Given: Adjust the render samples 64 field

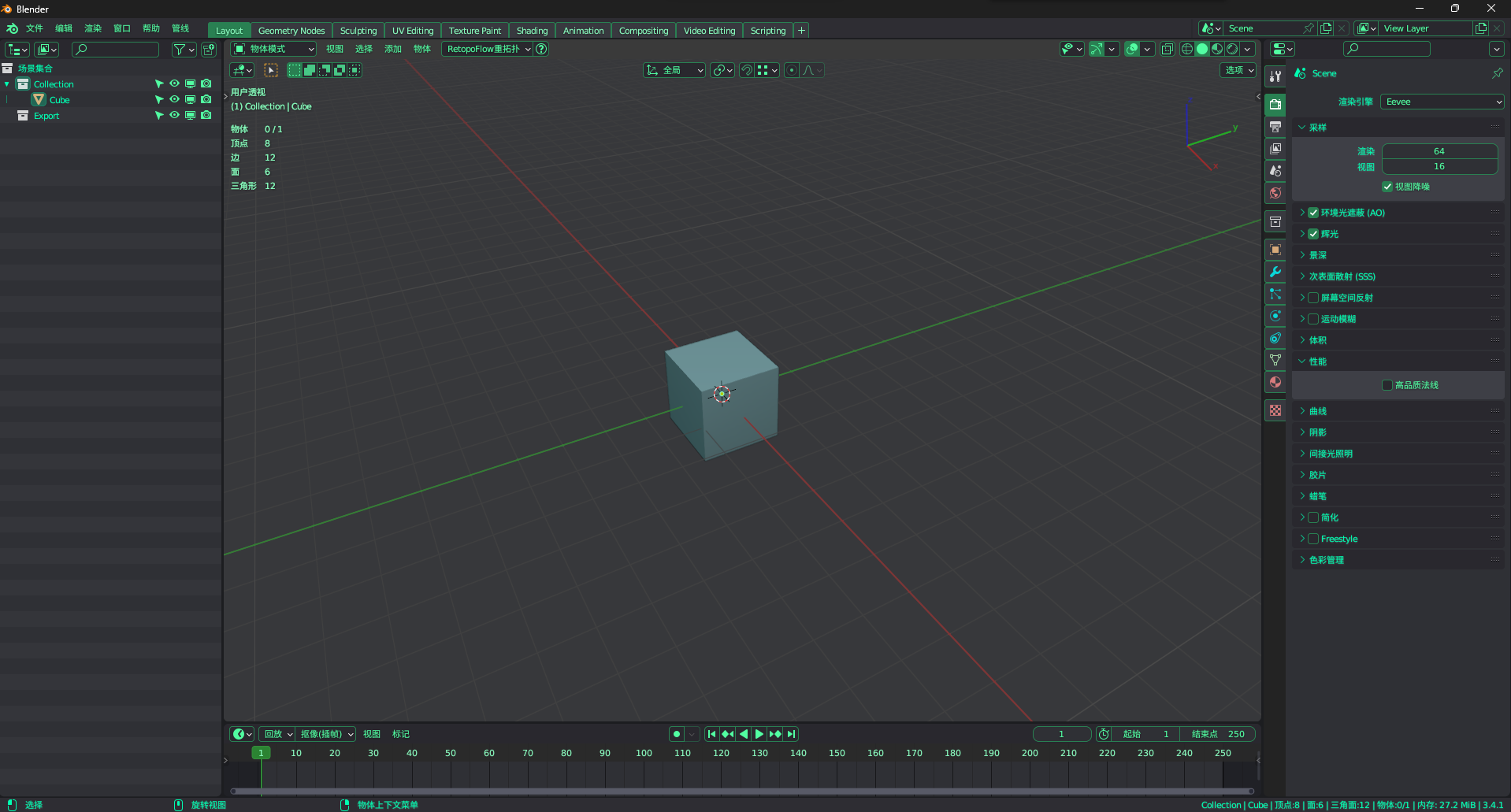Looking at the screenshot, I should (x=1439, y=151).
